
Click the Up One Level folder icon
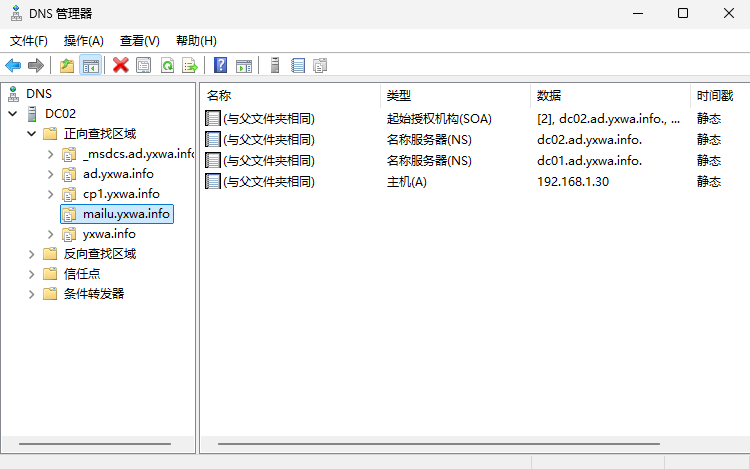tap(67, 66)
